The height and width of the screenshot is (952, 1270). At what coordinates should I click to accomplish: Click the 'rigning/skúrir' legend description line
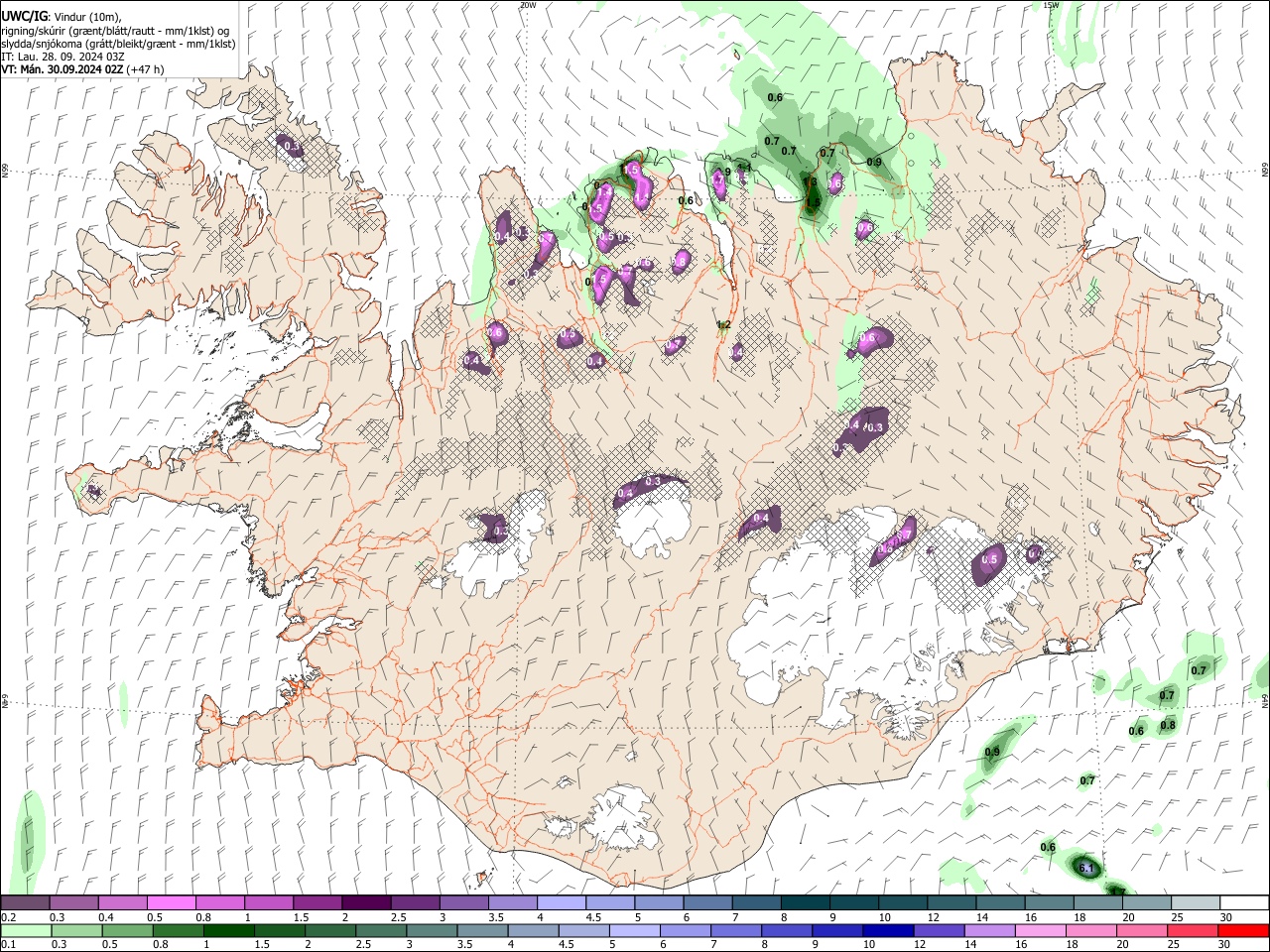tap(115, 31)
